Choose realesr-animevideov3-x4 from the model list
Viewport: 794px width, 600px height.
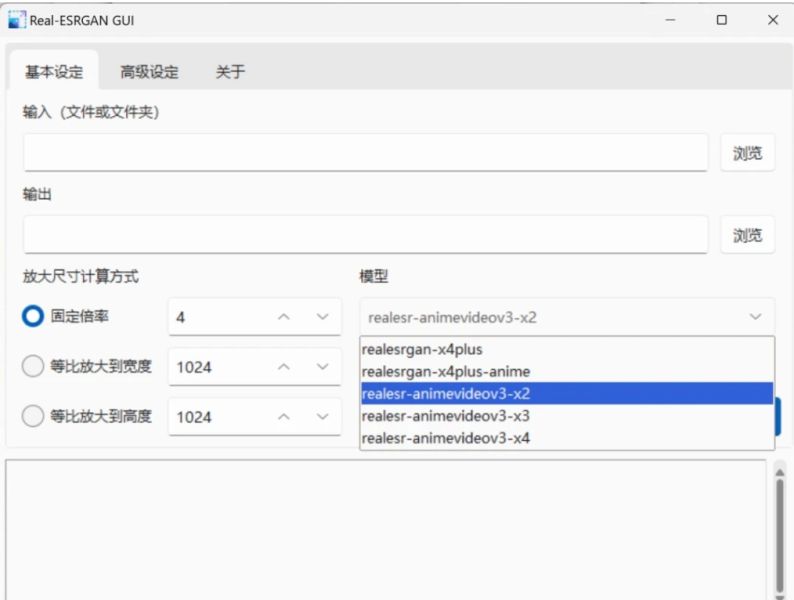tap(567, 438)
